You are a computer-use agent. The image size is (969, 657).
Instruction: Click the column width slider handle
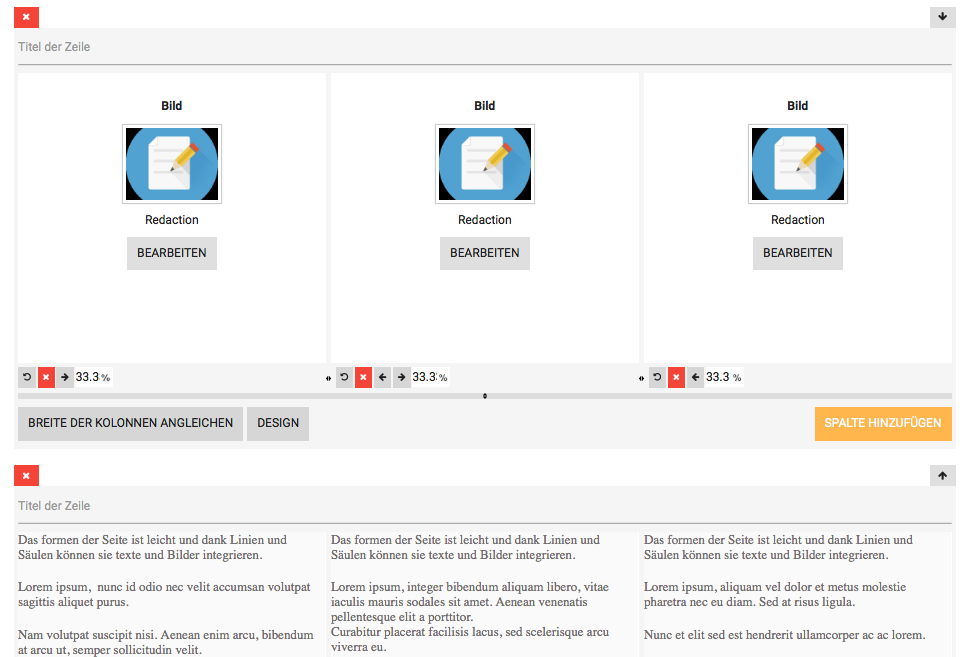pyautogui.click(x=485, y=396)
